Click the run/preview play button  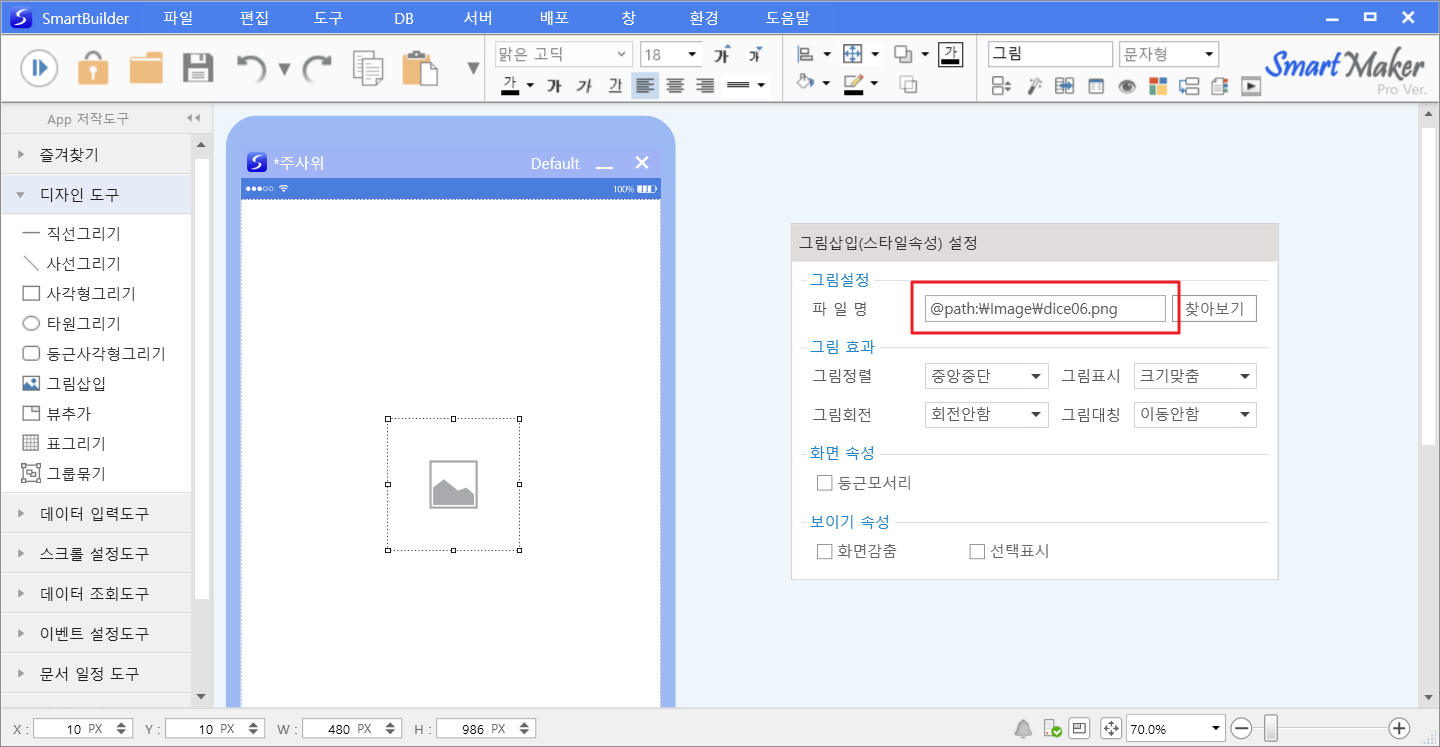[39, 67]
